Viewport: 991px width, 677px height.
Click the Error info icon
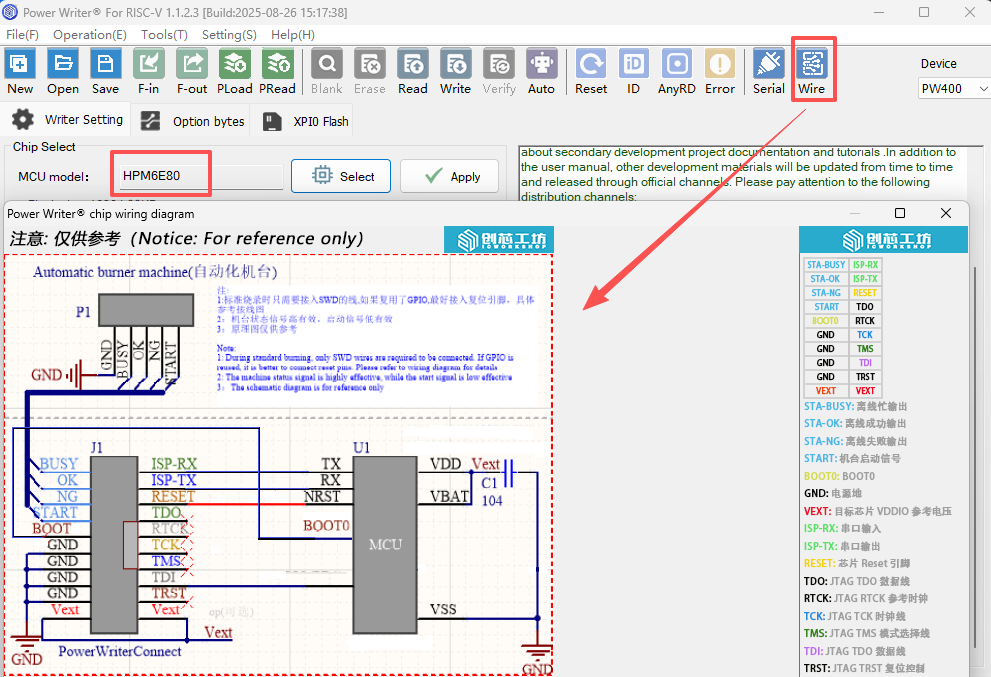[x=720, y=72]
